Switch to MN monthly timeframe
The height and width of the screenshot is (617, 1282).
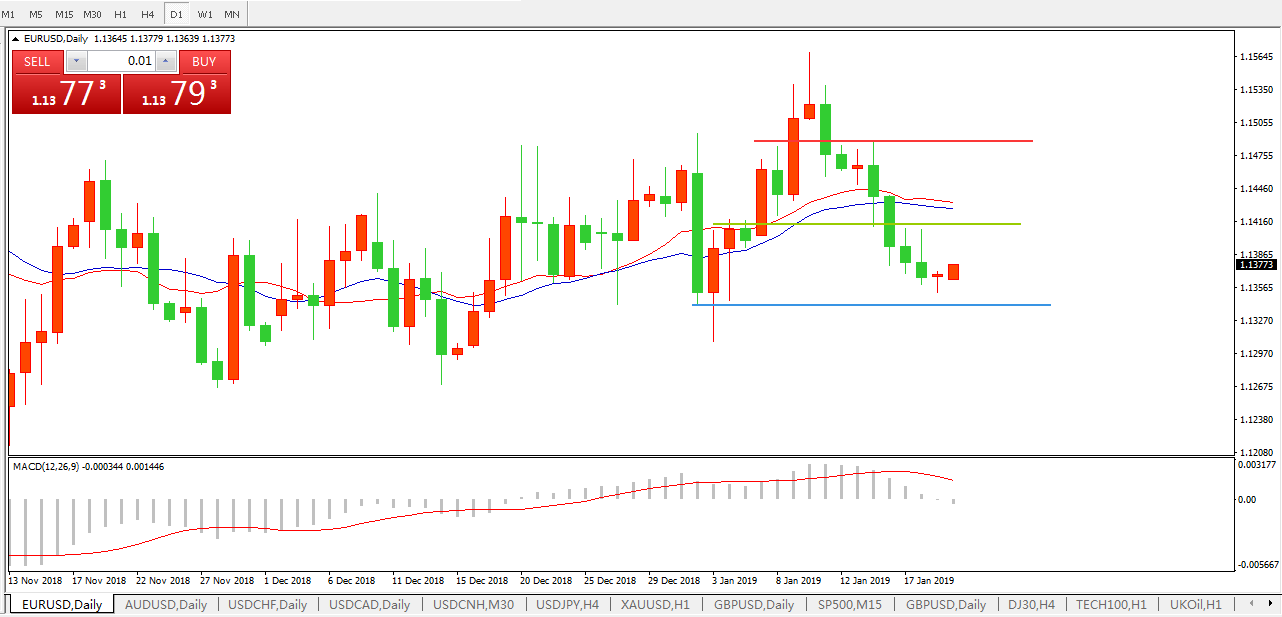coord(232,14)
